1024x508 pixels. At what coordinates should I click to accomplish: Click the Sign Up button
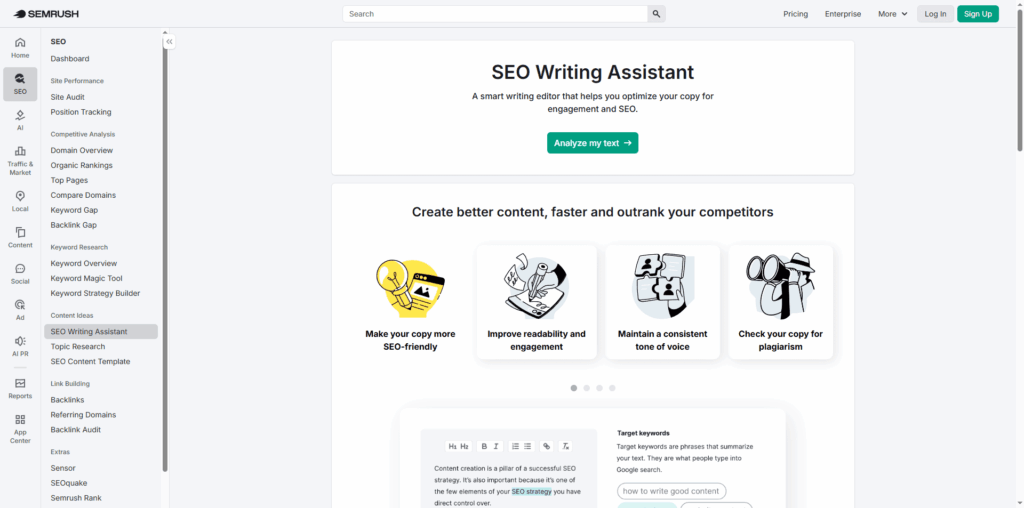977,14
